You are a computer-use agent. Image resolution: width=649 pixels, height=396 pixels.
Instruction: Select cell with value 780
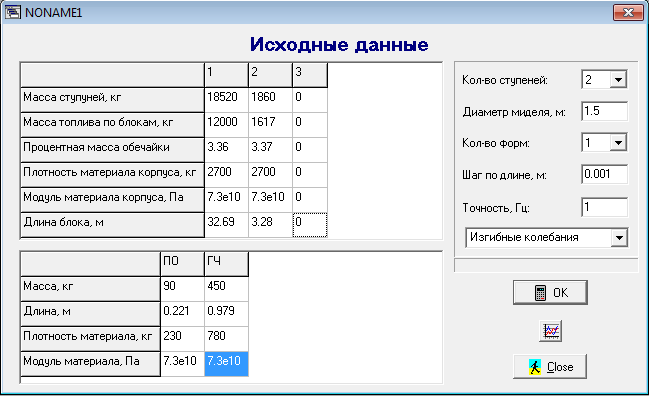(226, 338)
